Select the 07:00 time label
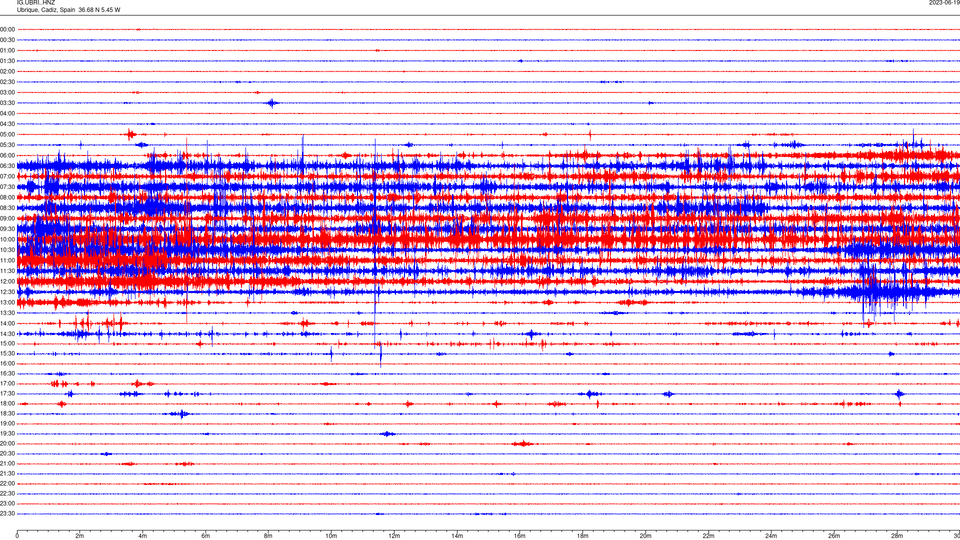The height and width of the screenshot is (540, 960). point(7,176)
